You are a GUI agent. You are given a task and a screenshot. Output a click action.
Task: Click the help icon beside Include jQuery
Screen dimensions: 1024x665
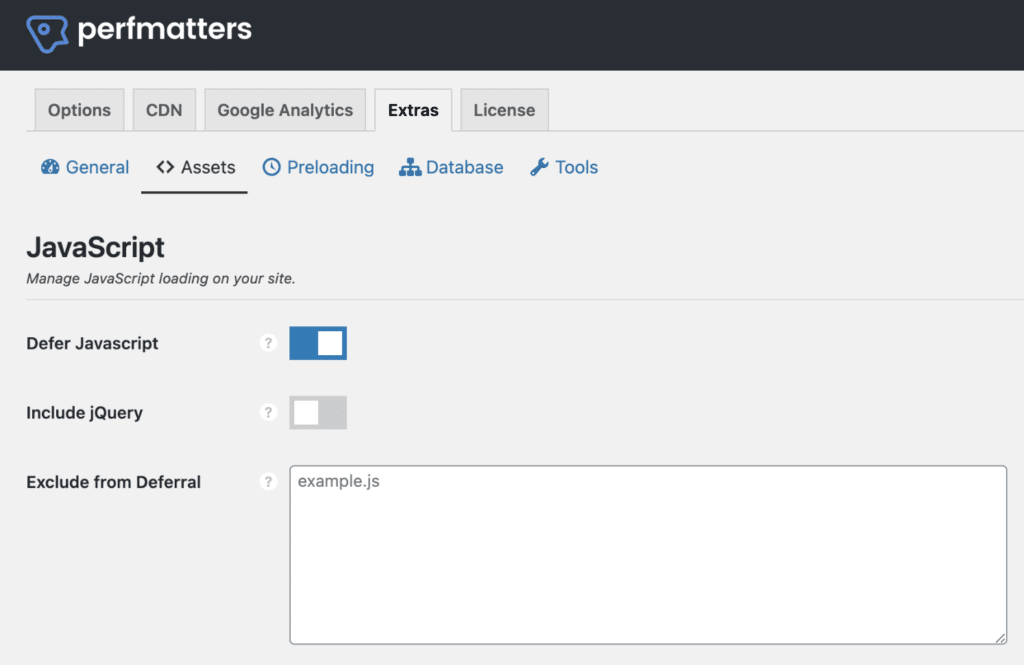(268, 412)
